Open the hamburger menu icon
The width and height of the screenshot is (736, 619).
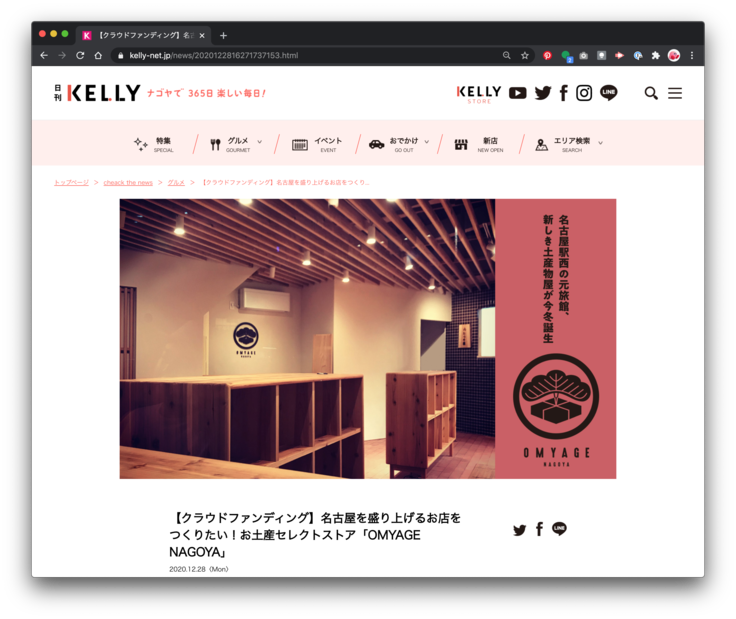coord(675,93)
